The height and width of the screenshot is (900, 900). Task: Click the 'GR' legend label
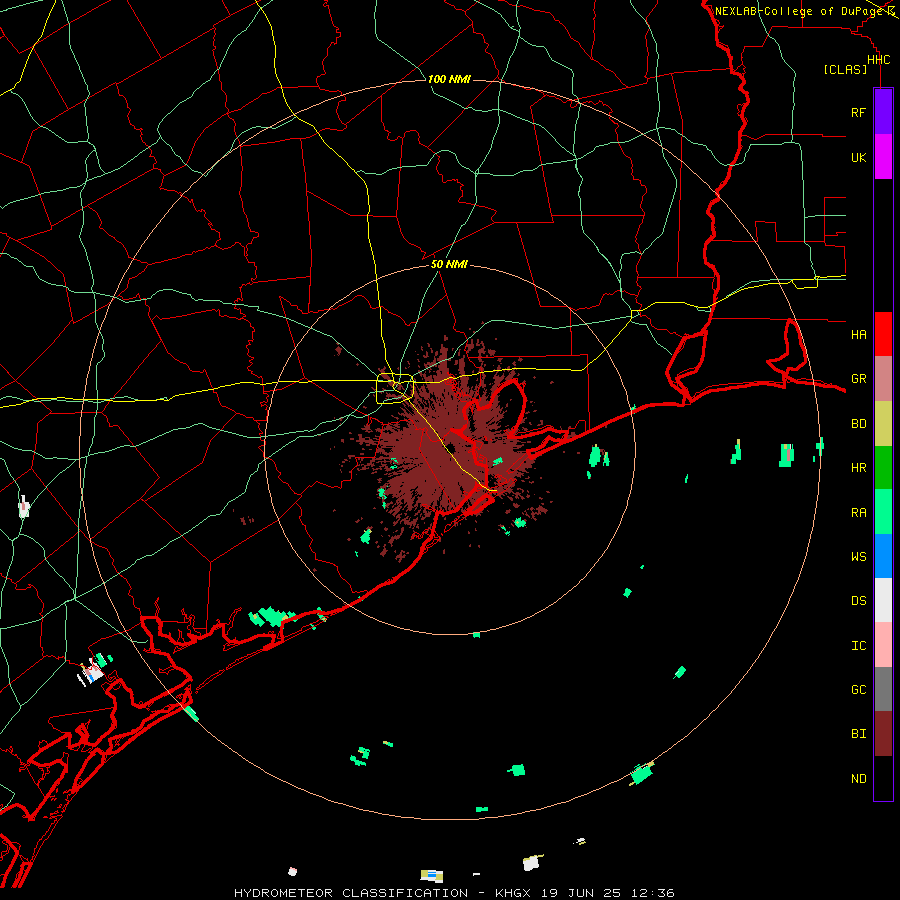click(x=858, y=379)
